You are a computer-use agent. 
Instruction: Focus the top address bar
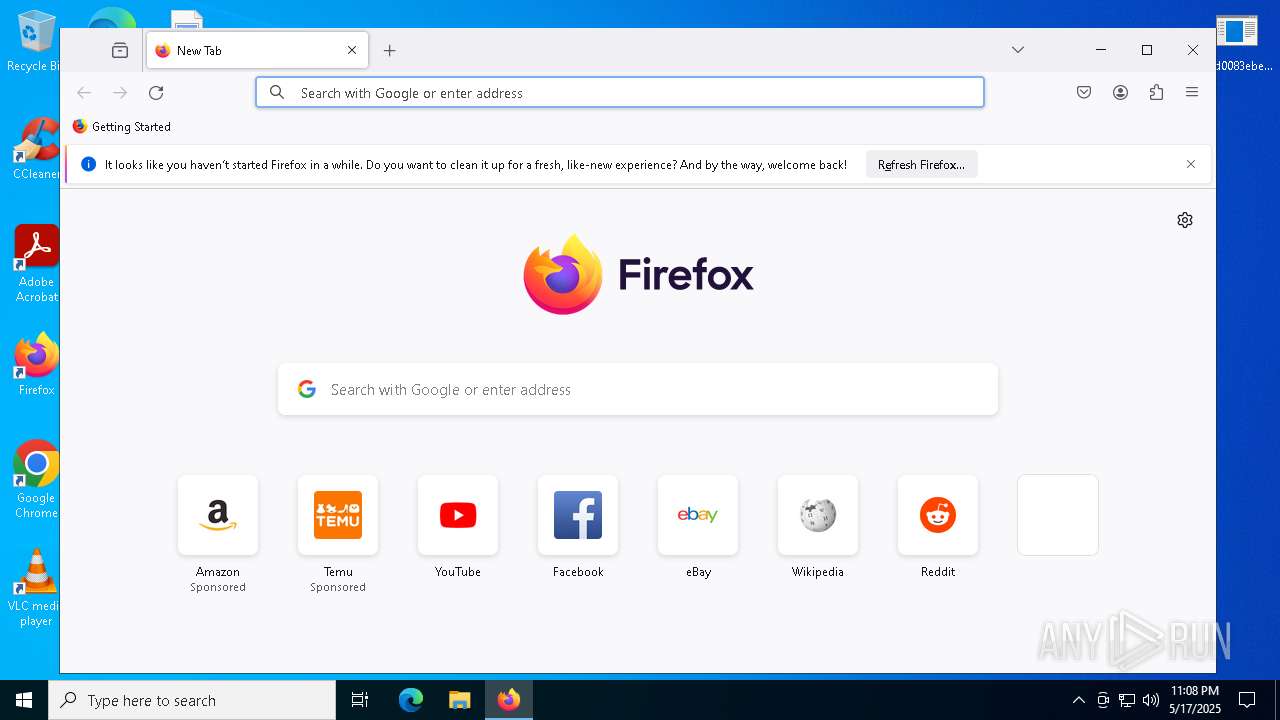point(620,93)
